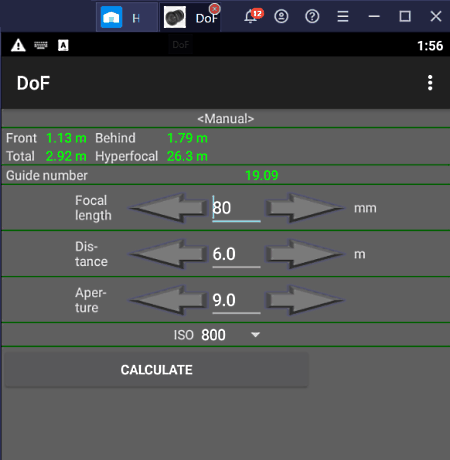The image size is (450, 460).
Task: Maximize the emulator window
Action: coord(405,16)
